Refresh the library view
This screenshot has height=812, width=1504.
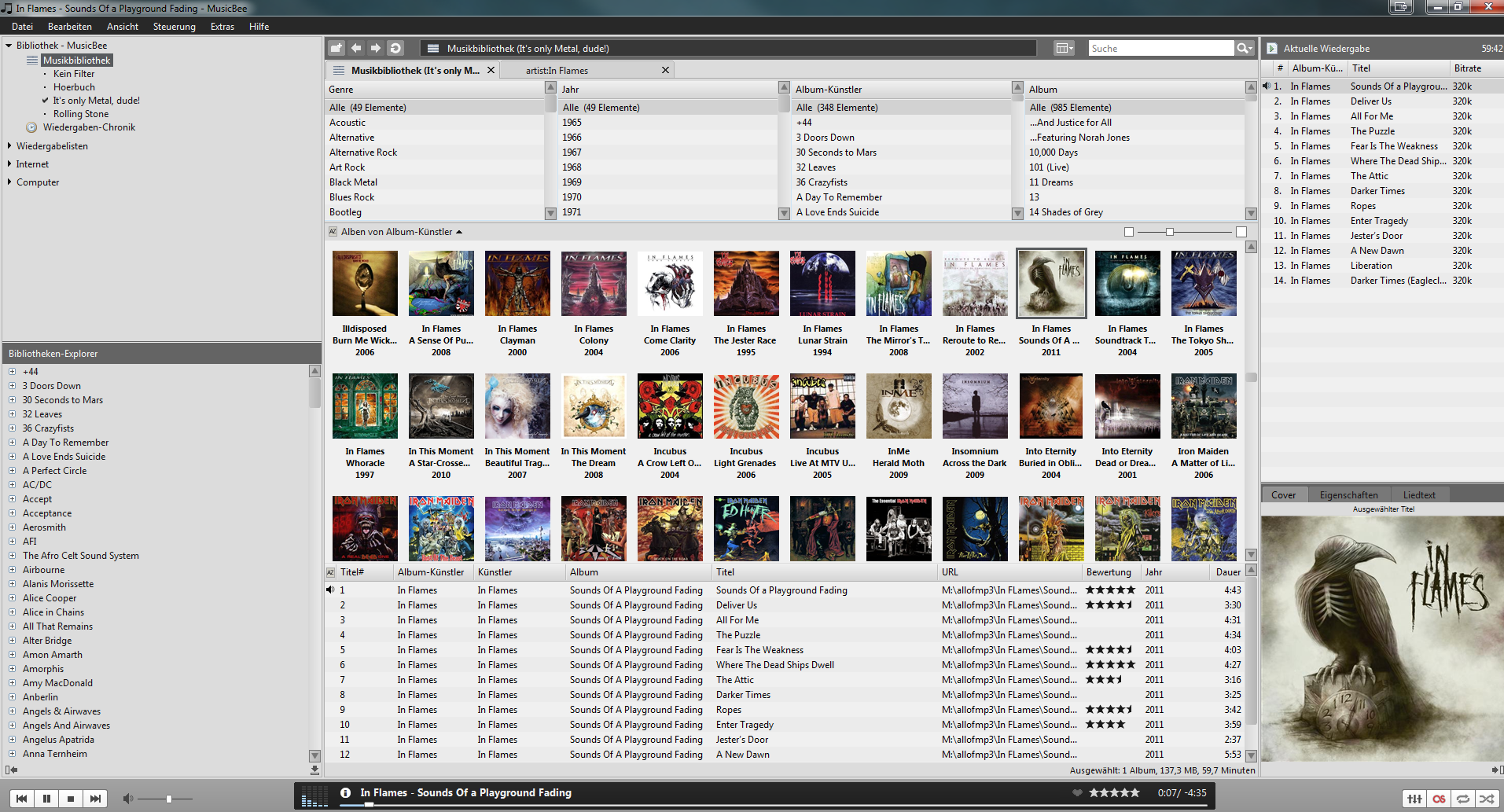(x=395, y=48)
